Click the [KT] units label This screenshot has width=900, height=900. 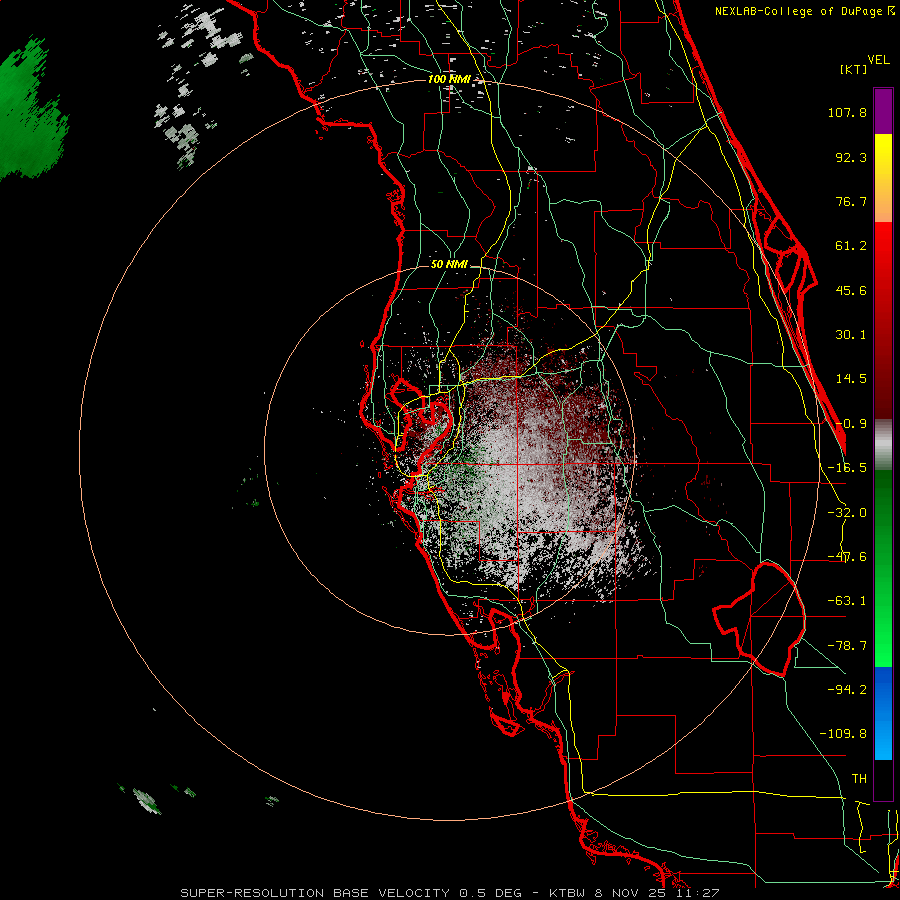point(853,69)
